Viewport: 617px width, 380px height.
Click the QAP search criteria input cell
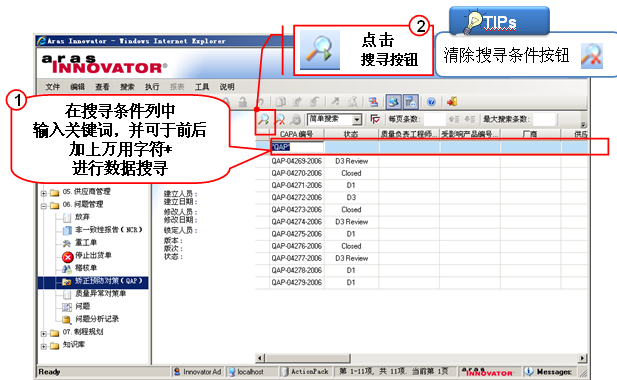297,147
